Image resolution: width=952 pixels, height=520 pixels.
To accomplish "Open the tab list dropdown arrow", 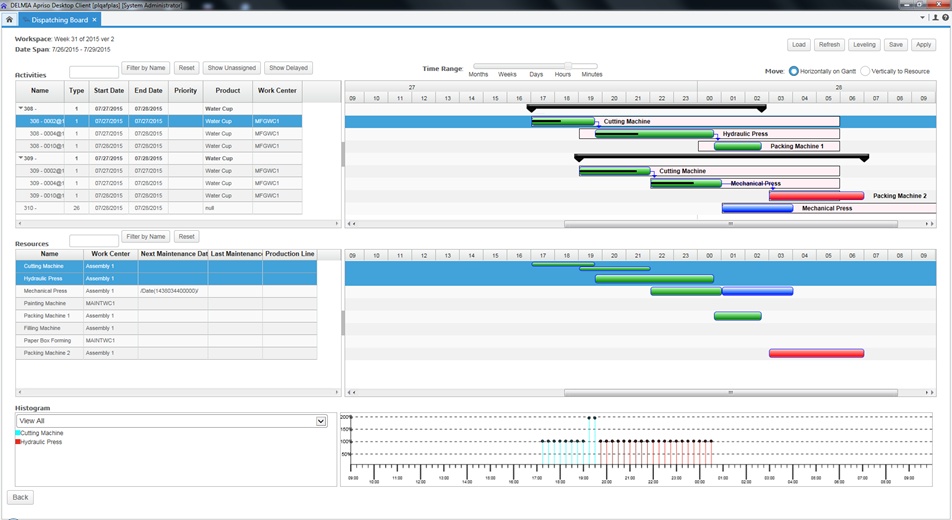I will click(x=922, y=18).
